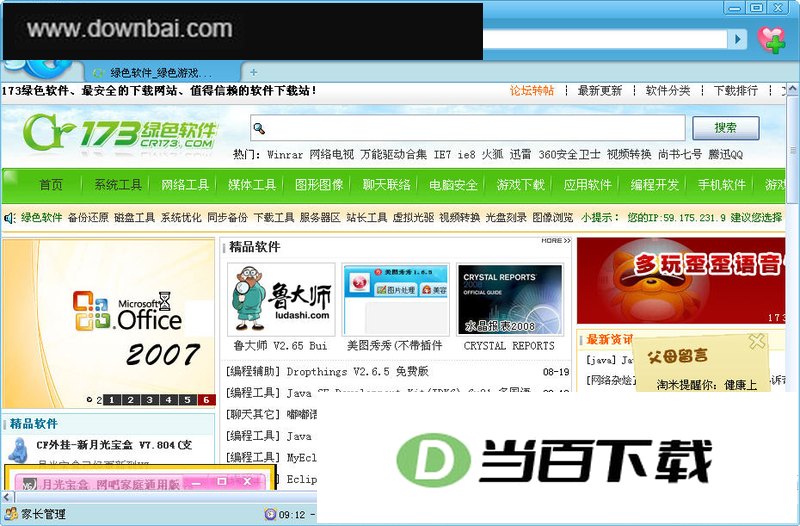Viewport: 800px width, 526px height.
Task: Click the Winrar hot keyword
Action: tap(285, 155)
